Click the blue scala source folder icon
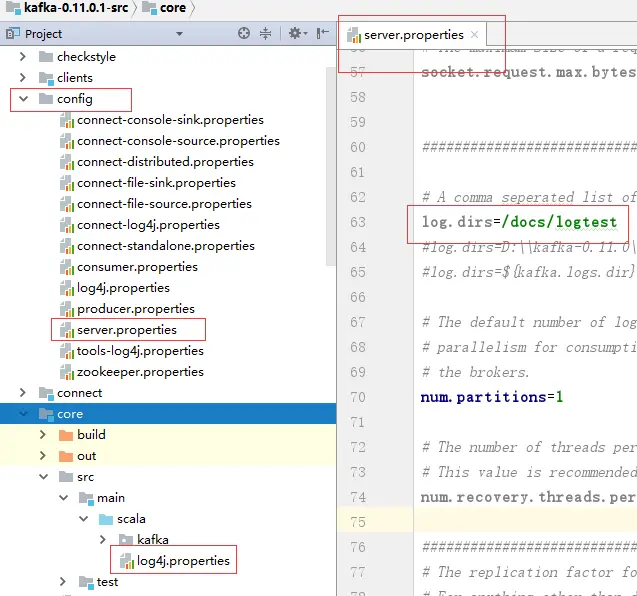This screenshot has height=596, width=637. [106, 519]
